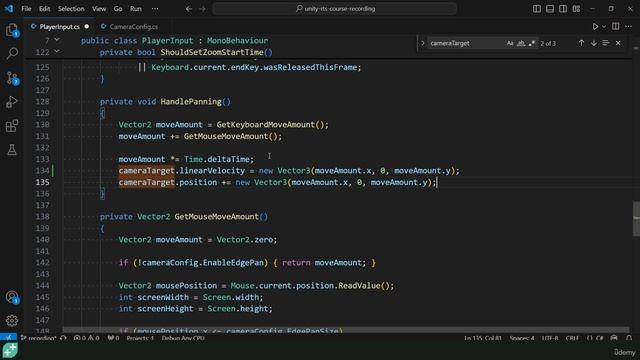Screen dimensions: 640x360
Task: Open the Source Control view
Action: (x=12, y=78)
